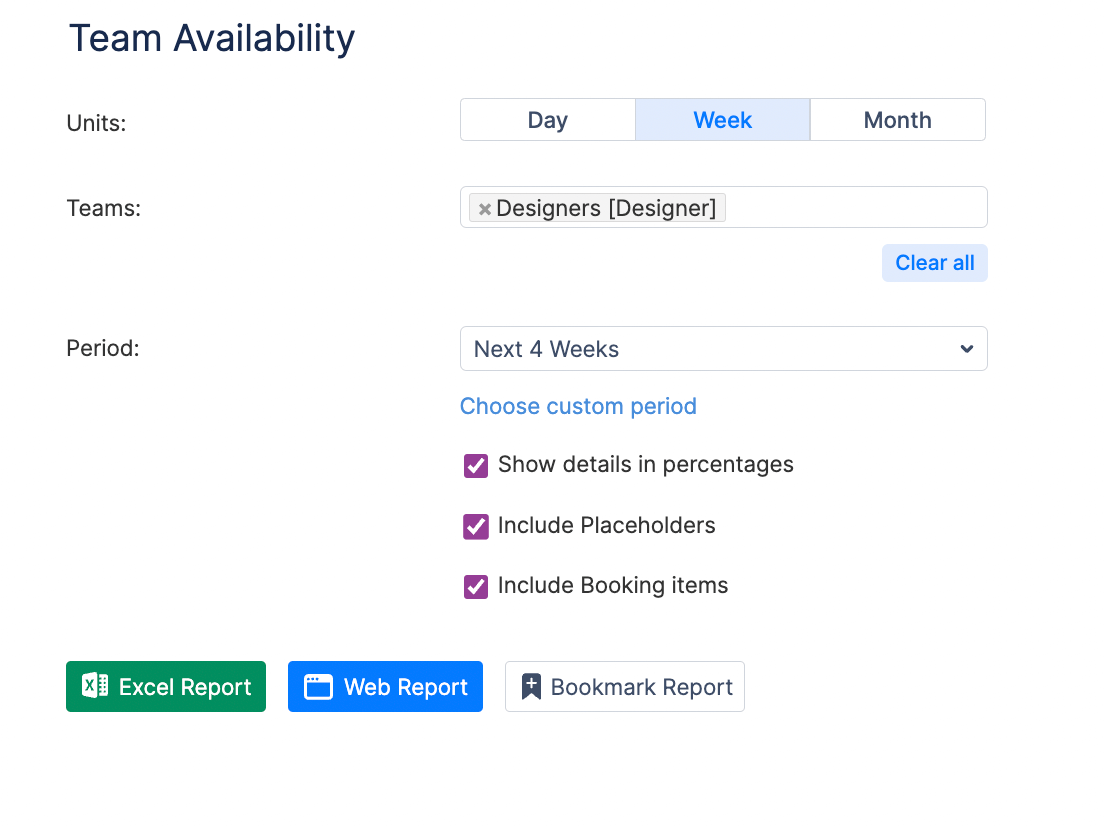
Task: Open the Choose custom period link
Action: pyautogui.click(x=578, y=406)
